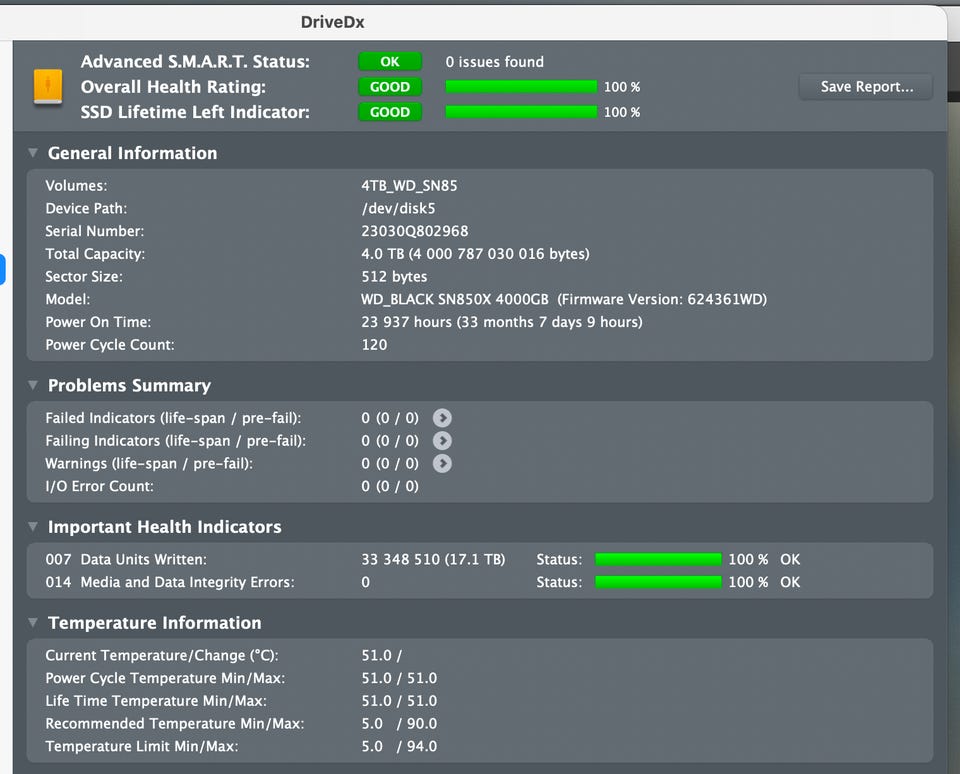This screenshot has width=960, height=774.
Task: Click the Save Report button
Action: [866, 87]
